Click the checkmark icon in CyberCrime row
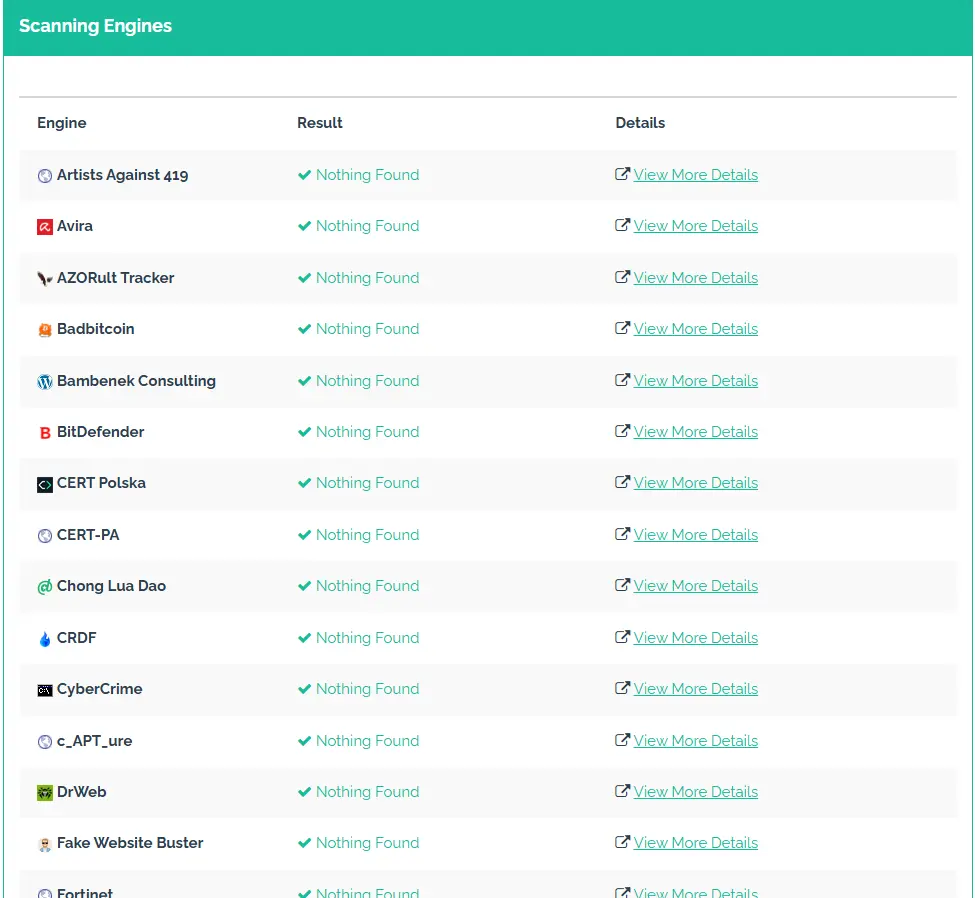 point(304,689)
